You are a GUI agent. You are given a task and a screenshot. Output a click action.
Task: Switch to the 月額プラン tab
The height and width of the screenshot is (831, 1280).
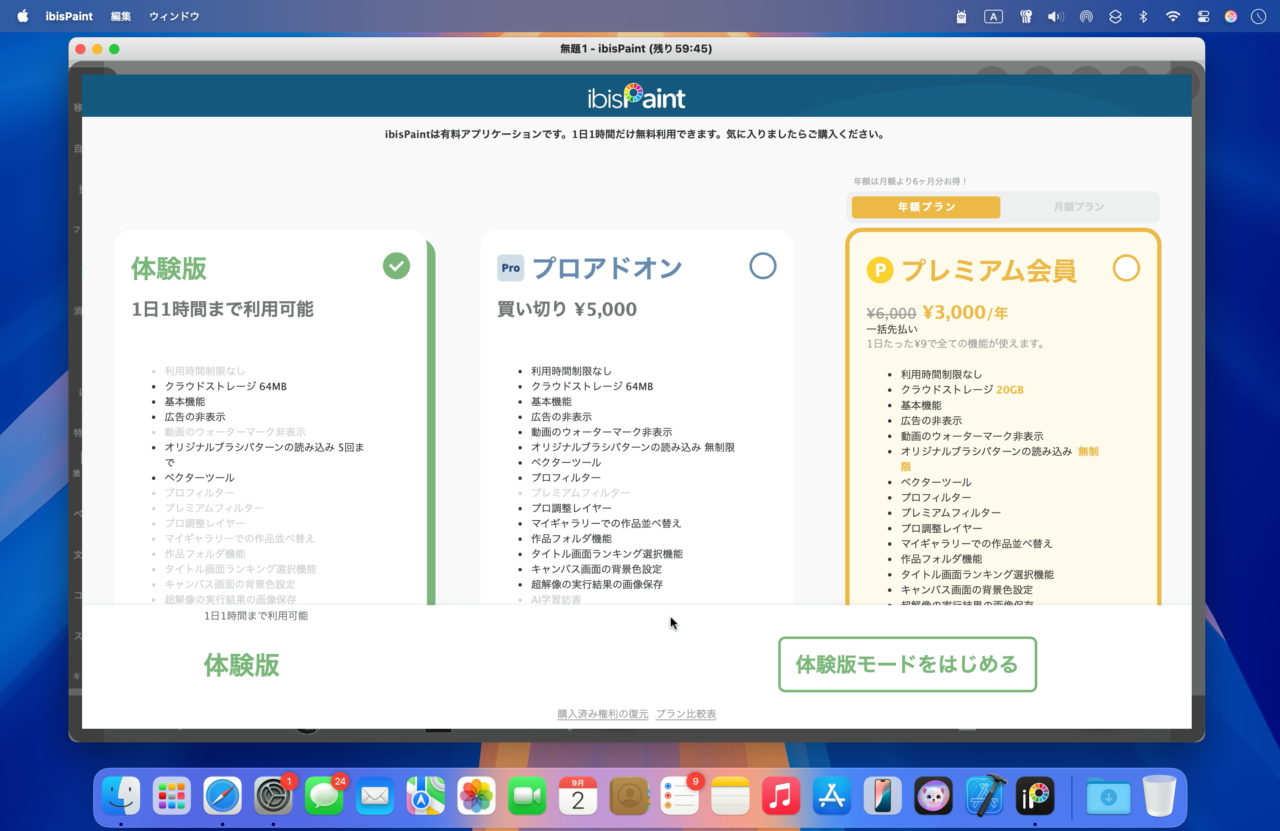click(x=1078, y=207)
